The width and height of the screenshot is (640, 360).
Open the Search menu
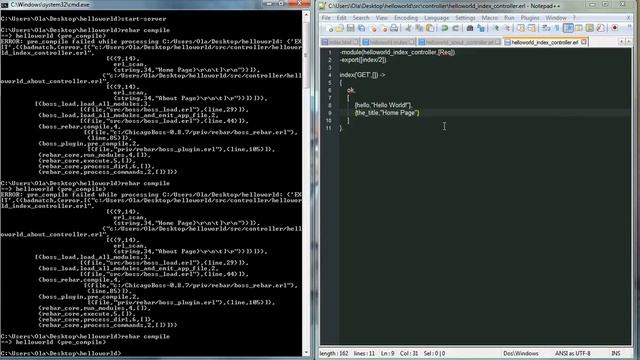coord(361,18)
